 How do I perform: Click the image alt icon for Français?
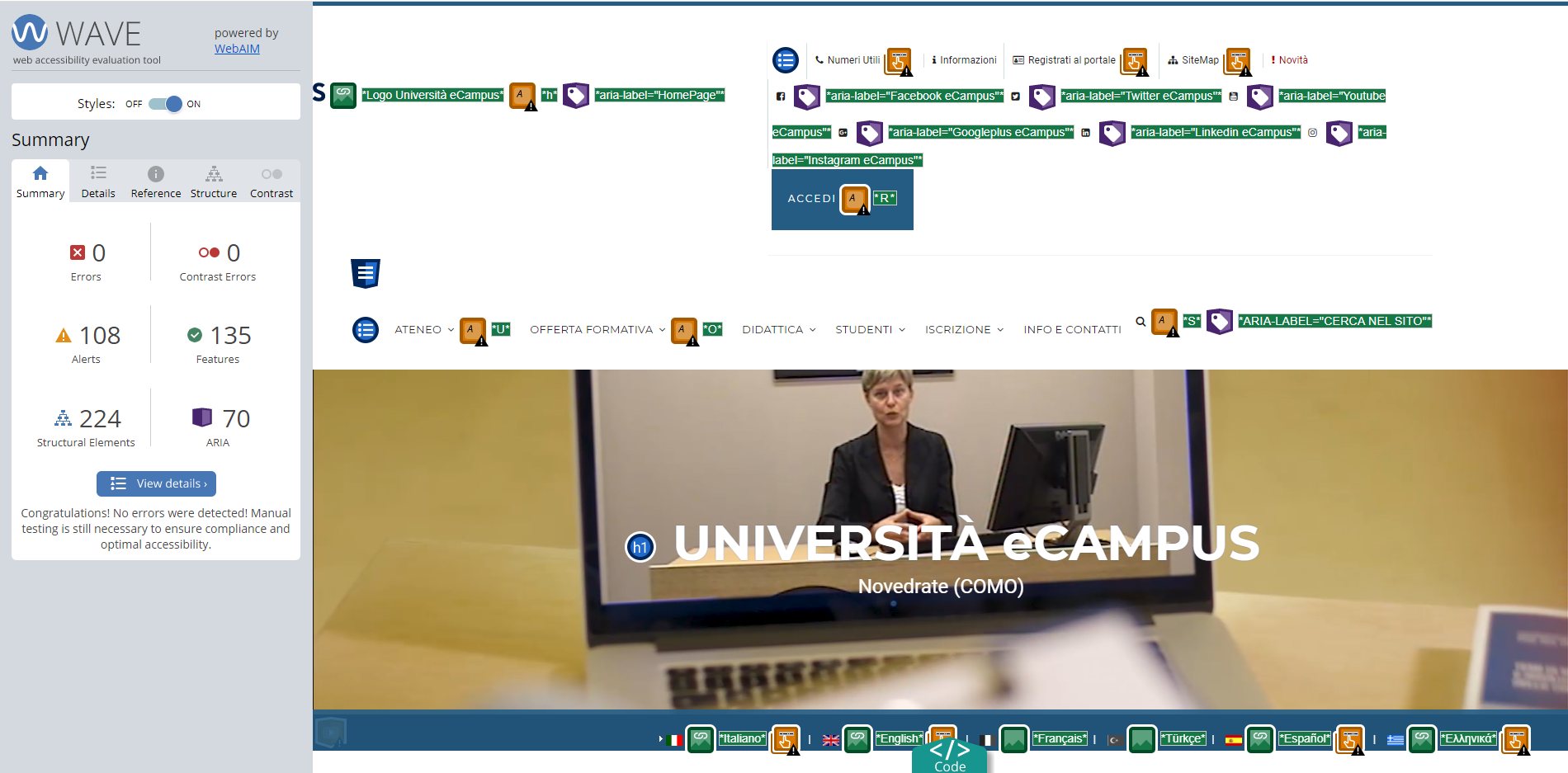pos(1014,739)
